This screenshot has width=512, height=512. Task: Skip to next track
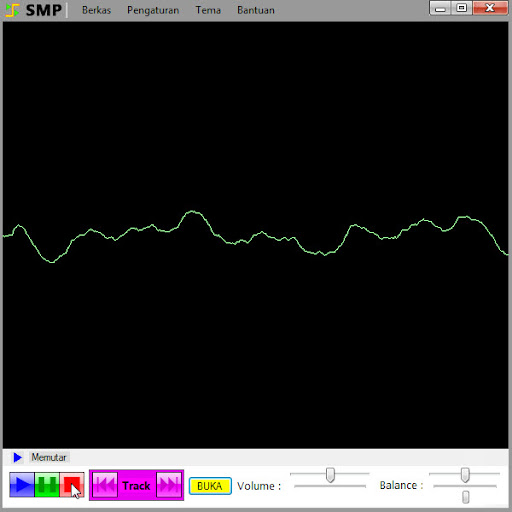[x=169, y=485]
